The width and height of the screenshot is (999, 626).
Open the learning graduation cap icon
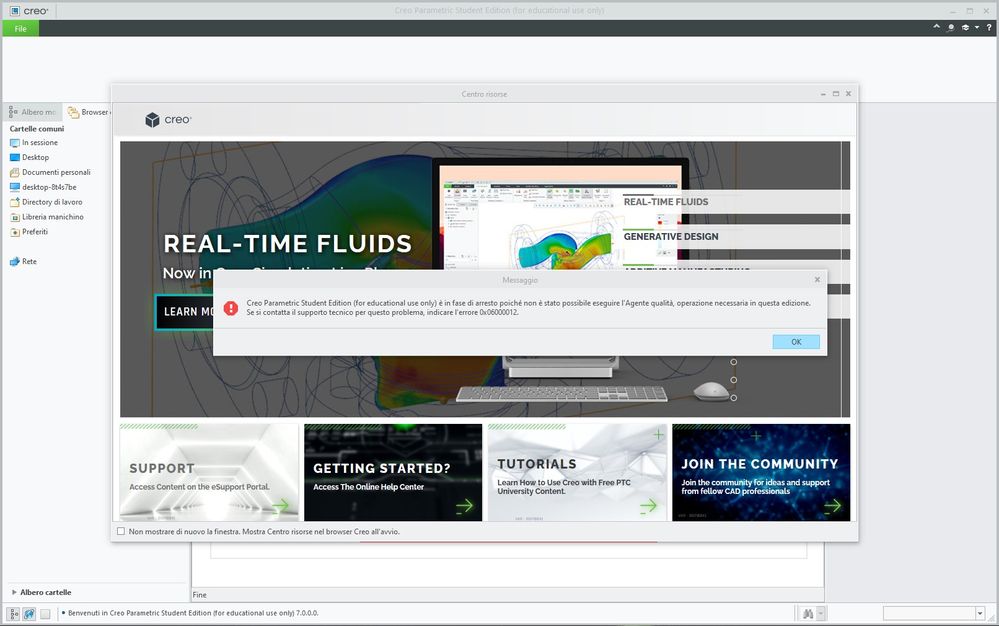click(965, 27)
